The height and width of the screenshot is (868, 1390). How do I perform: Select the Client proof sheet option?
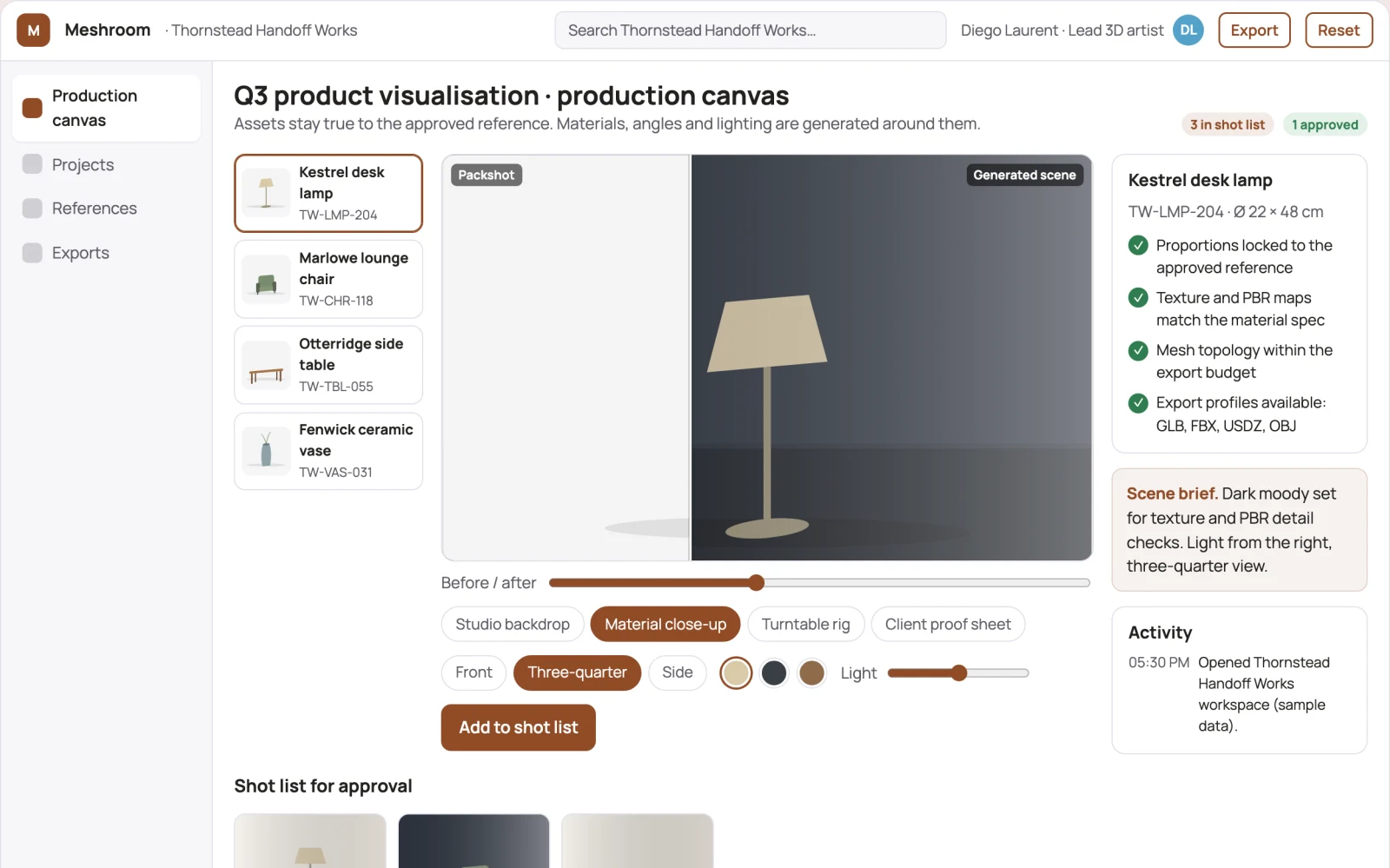pyautogui.click(x=948, y=624)
